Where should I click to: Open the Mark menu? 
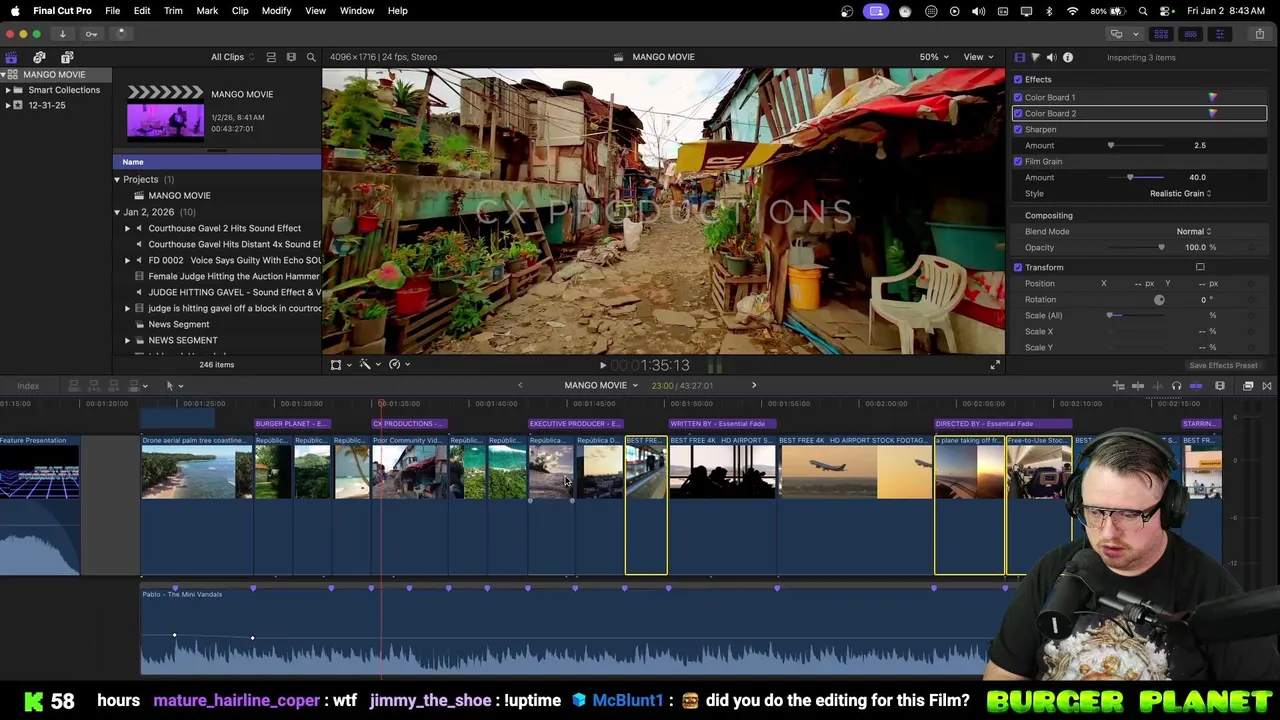pyautogui.click(x=207, y=11)
